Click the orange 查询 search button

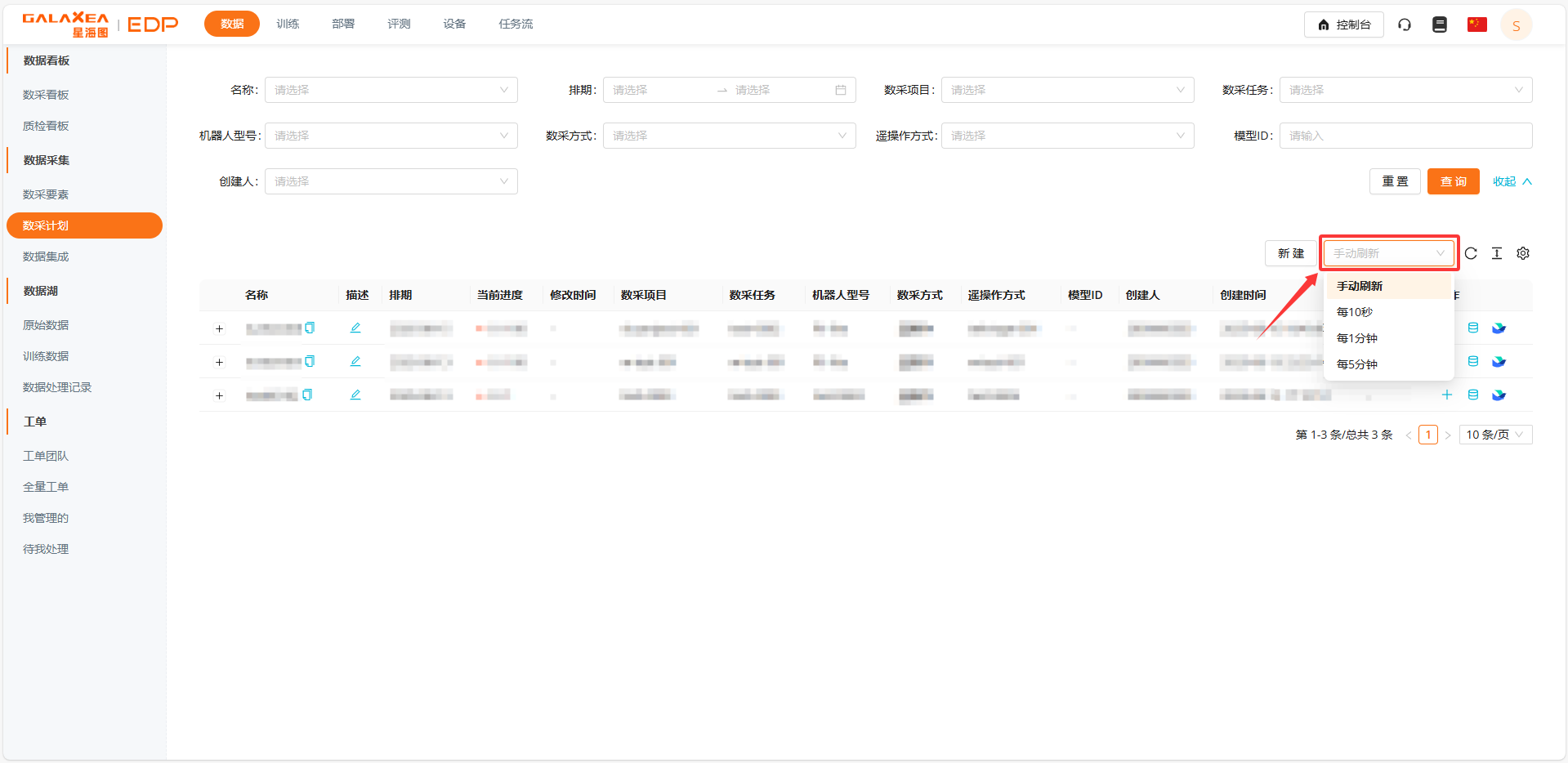pyautogui.click(x=1453, y=181)
